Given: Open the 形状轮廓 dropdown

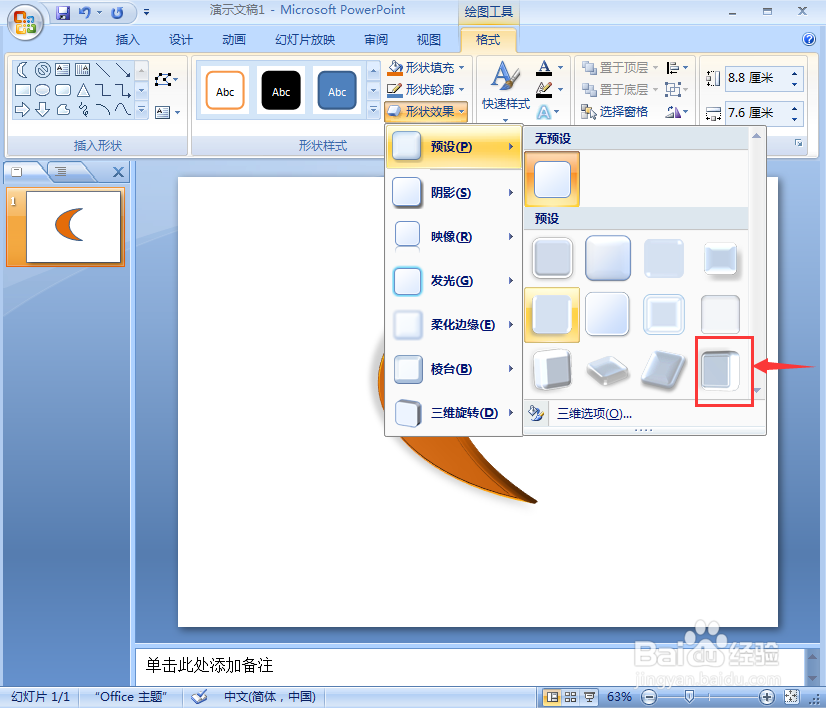Looking at the screenshot, I should point(426,90).
